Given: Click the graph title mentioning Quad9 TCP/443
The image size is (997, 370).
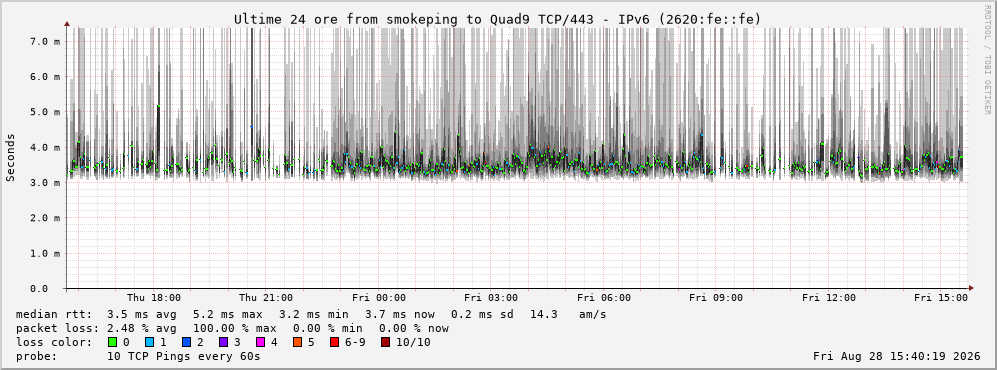Looking at the screenshot, I should (497, 19).
